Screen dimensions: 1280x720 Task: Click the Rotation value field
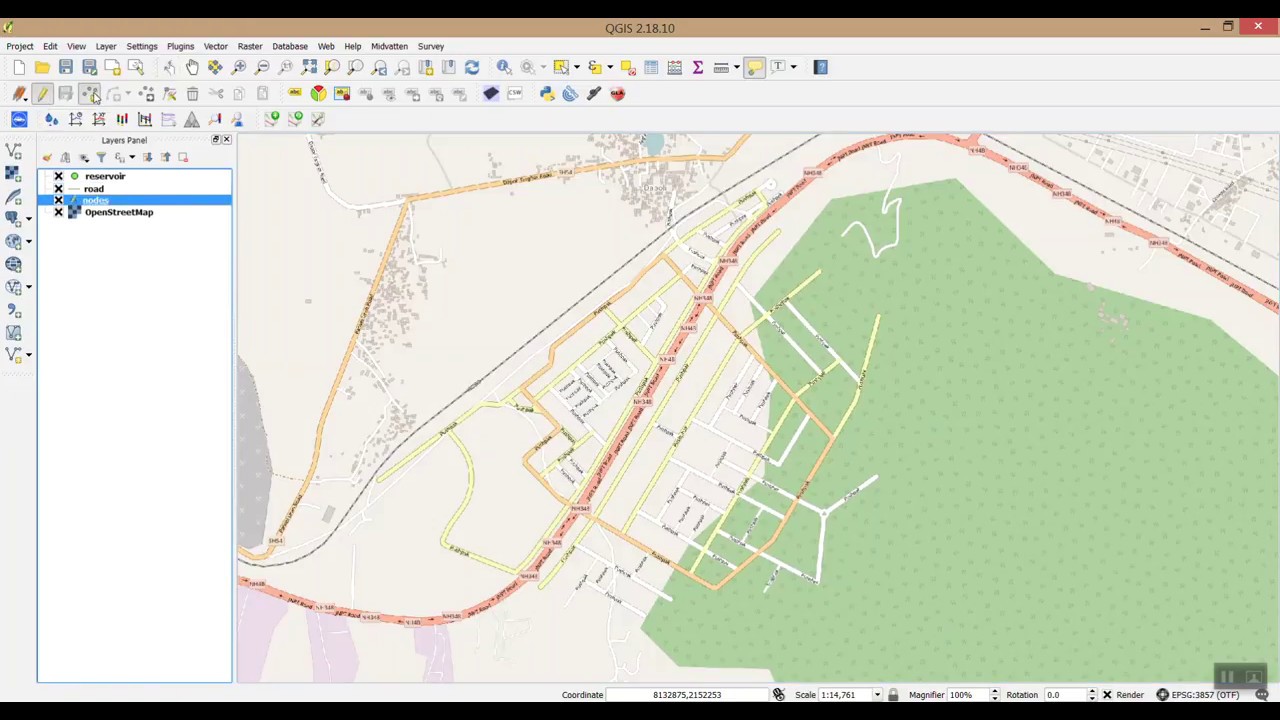click(x=1065, y=695)
